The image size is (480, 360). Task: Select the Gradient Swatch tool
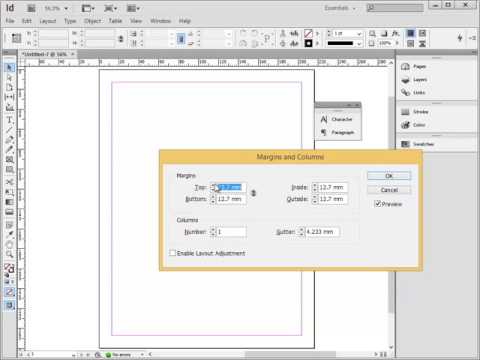click(x=9, y=202)
